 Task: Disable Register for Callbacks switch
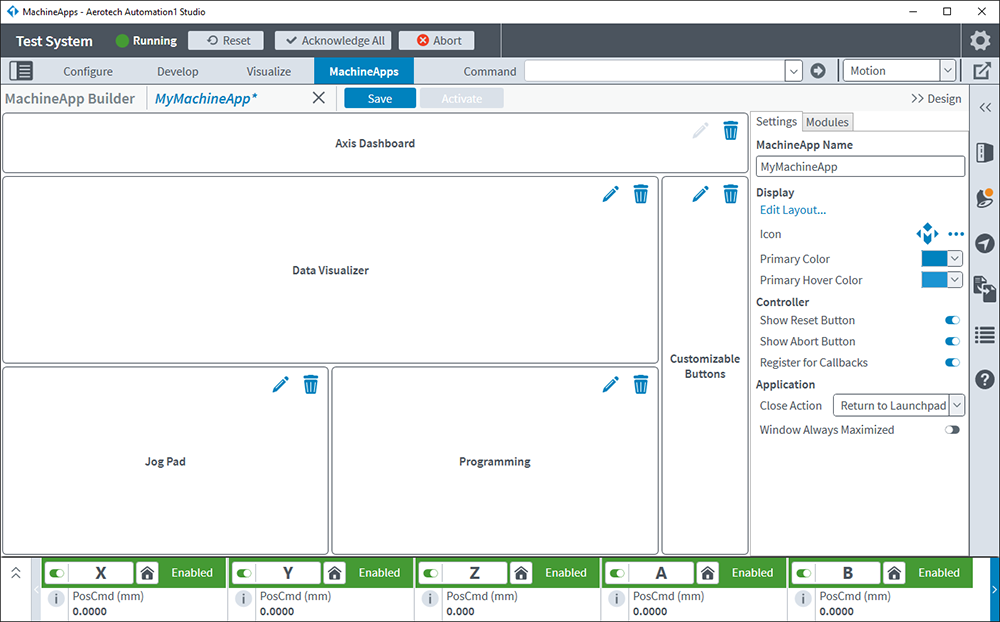click(952, 363)
